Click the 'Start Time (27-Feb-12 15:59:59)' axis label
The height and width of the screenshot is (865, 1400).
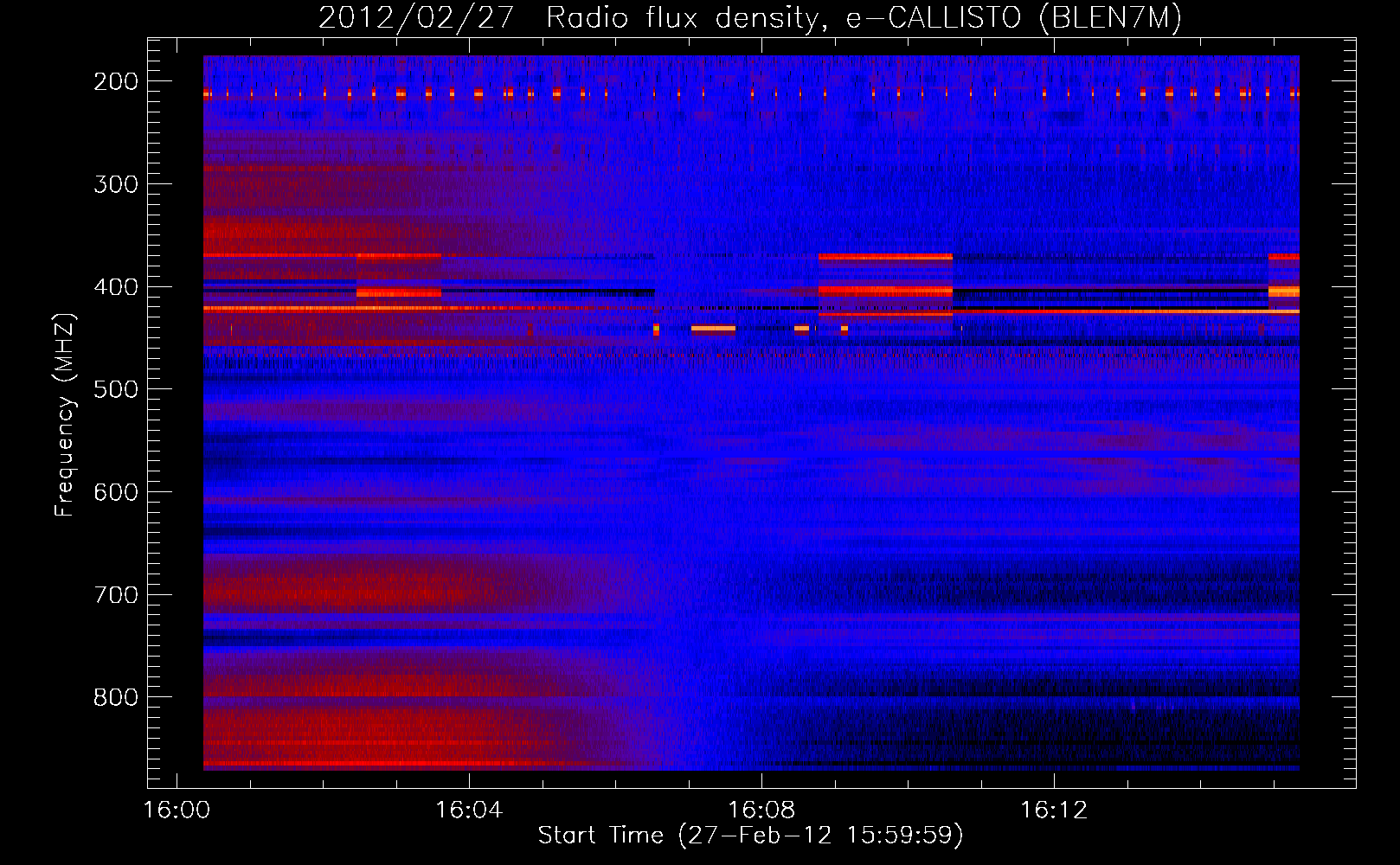(750, 836)
